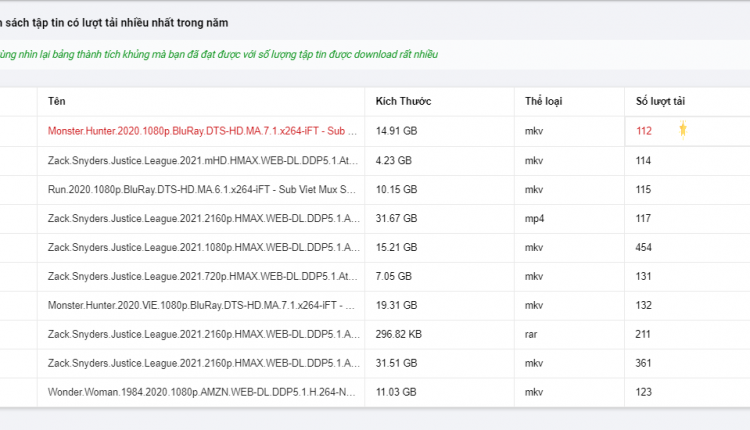Click the green 'nhìn lại bảng thành tích khủng' description

[84, 55]
